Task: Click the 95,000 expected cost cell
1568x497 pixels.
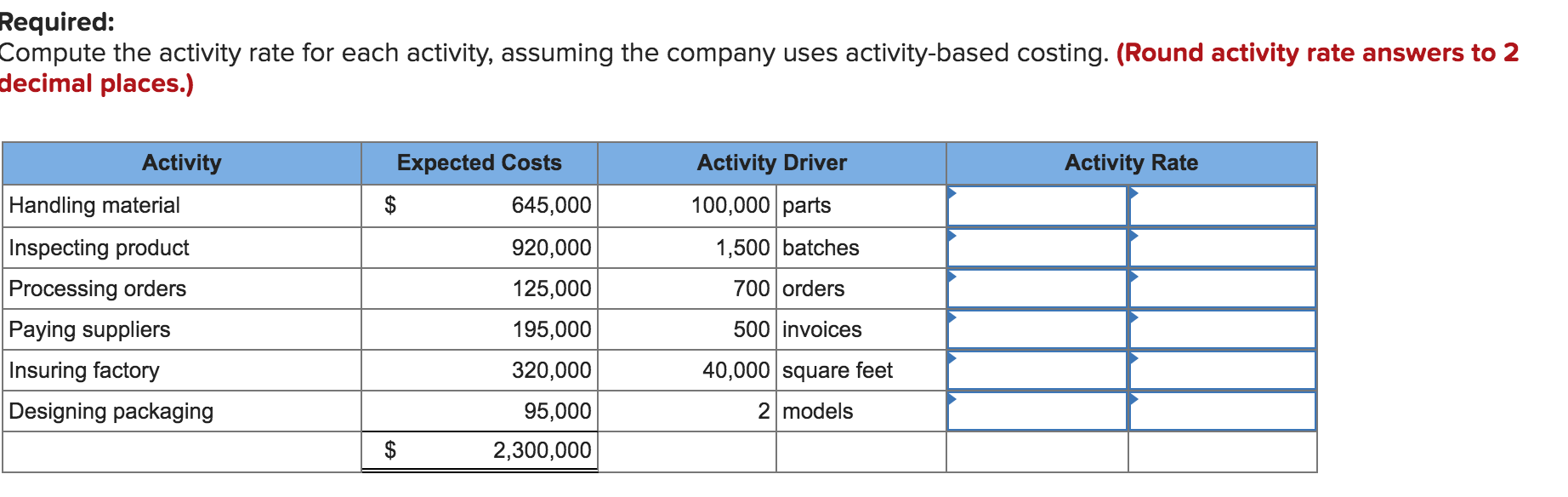Action: [x=480, y=411]
